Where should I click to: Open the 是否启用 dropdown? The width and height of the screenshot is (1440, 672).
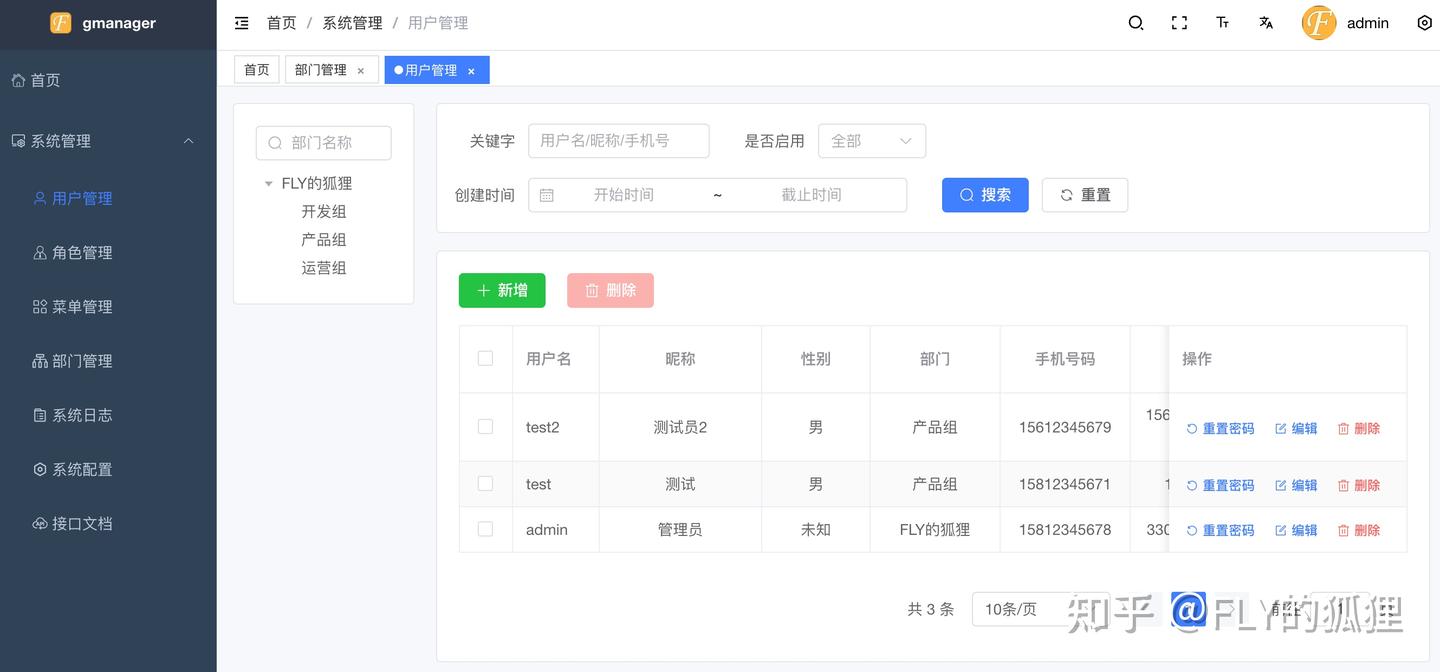click(872, 141)
